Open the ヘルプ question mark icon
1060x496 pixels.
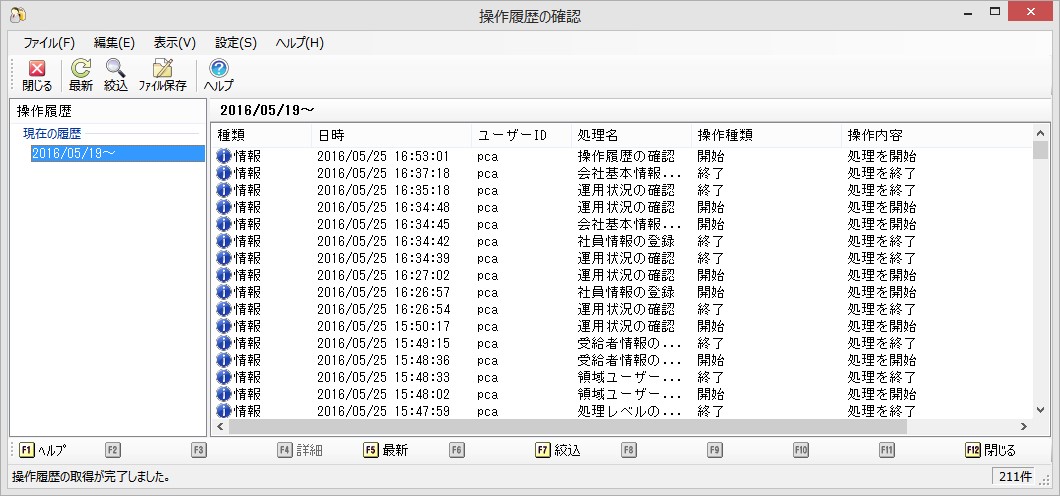pyautogui.click(x=219, y=69)
